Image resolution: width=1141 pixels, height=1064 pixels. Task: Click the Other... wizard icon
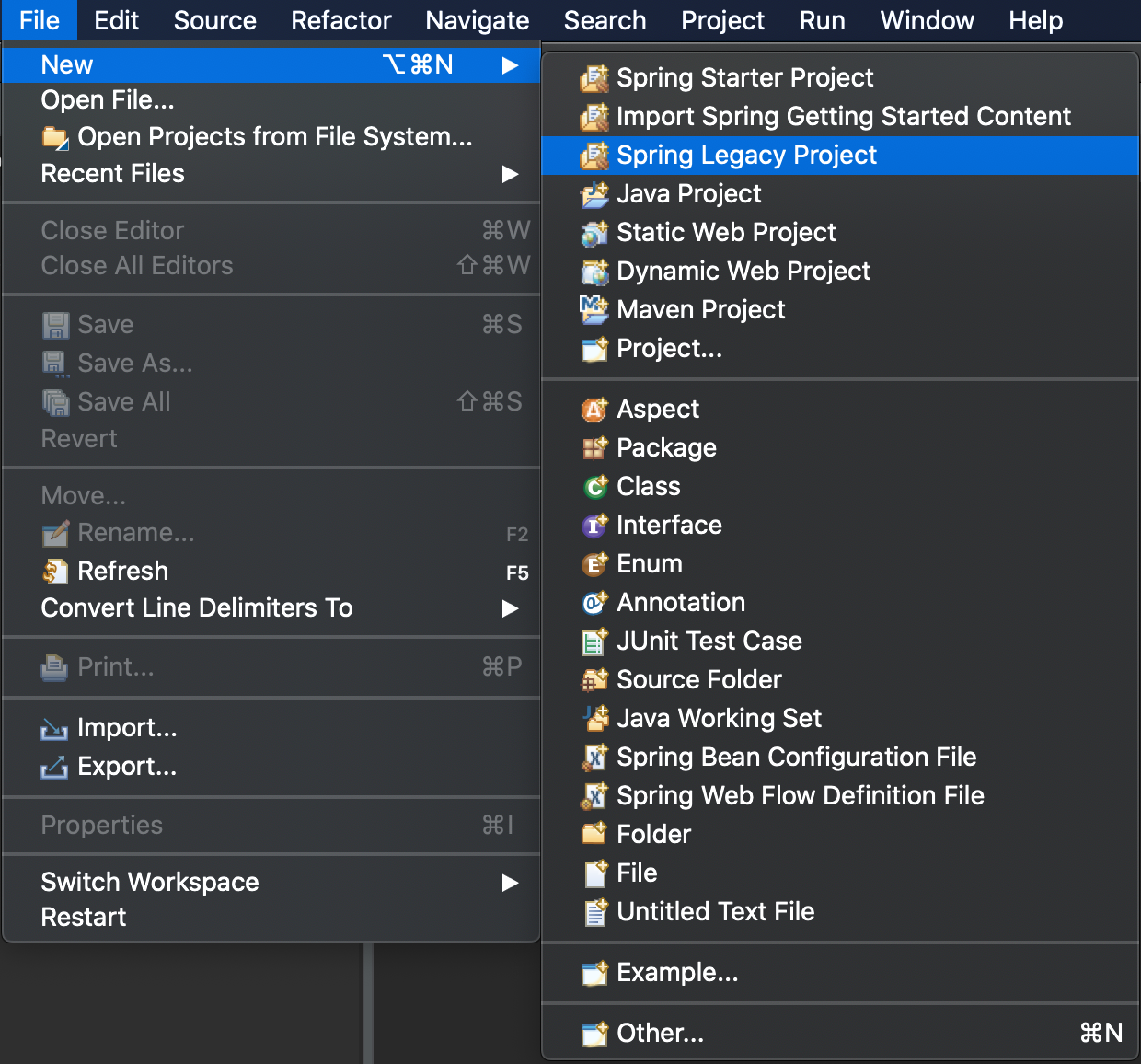(594, 1034)
